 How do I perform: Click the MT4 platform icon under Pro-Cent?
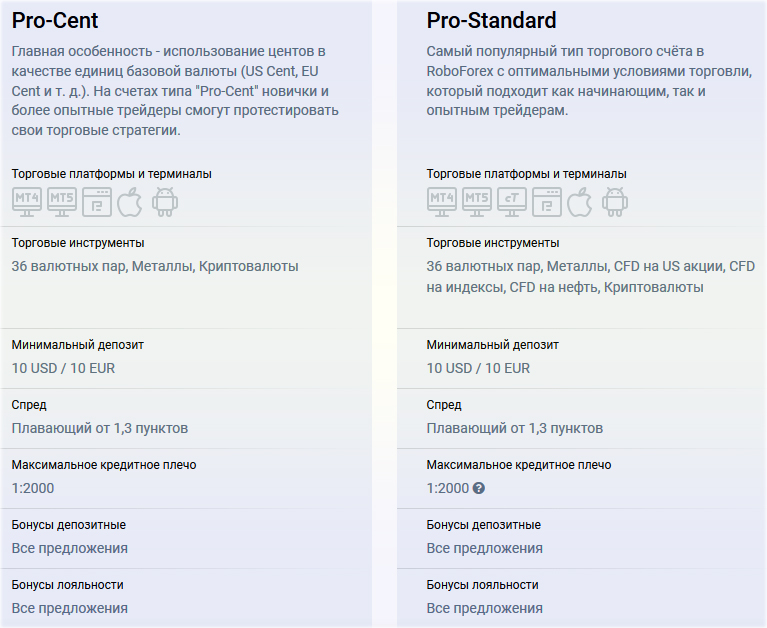27,200
